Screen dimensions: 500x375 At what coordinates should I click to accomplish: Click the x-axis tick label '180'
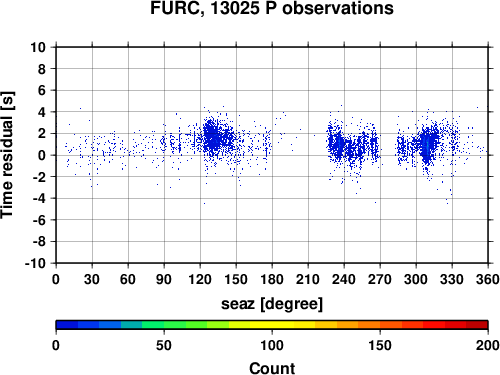272,279
